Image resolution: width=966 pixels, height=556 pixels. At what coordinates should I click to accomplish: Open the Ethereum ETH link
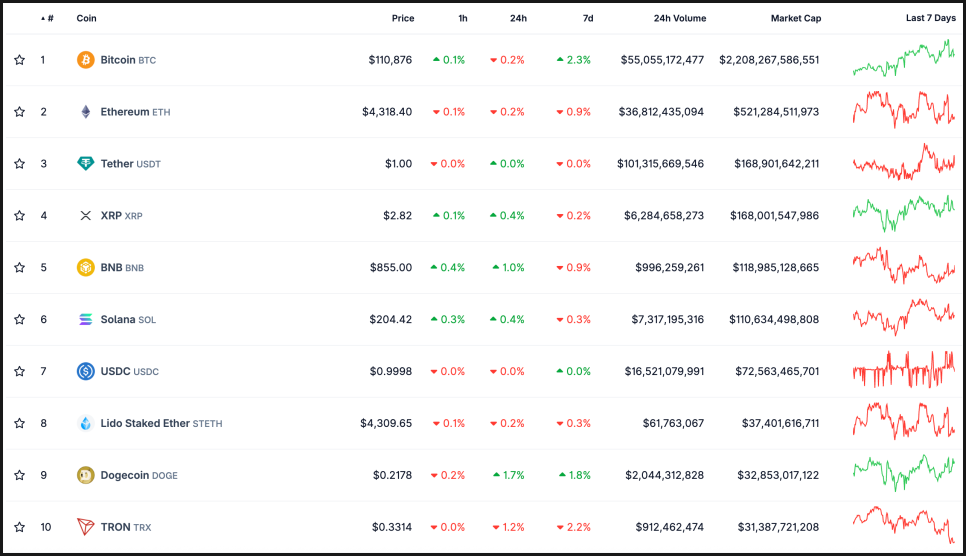[x=136, y=112]
